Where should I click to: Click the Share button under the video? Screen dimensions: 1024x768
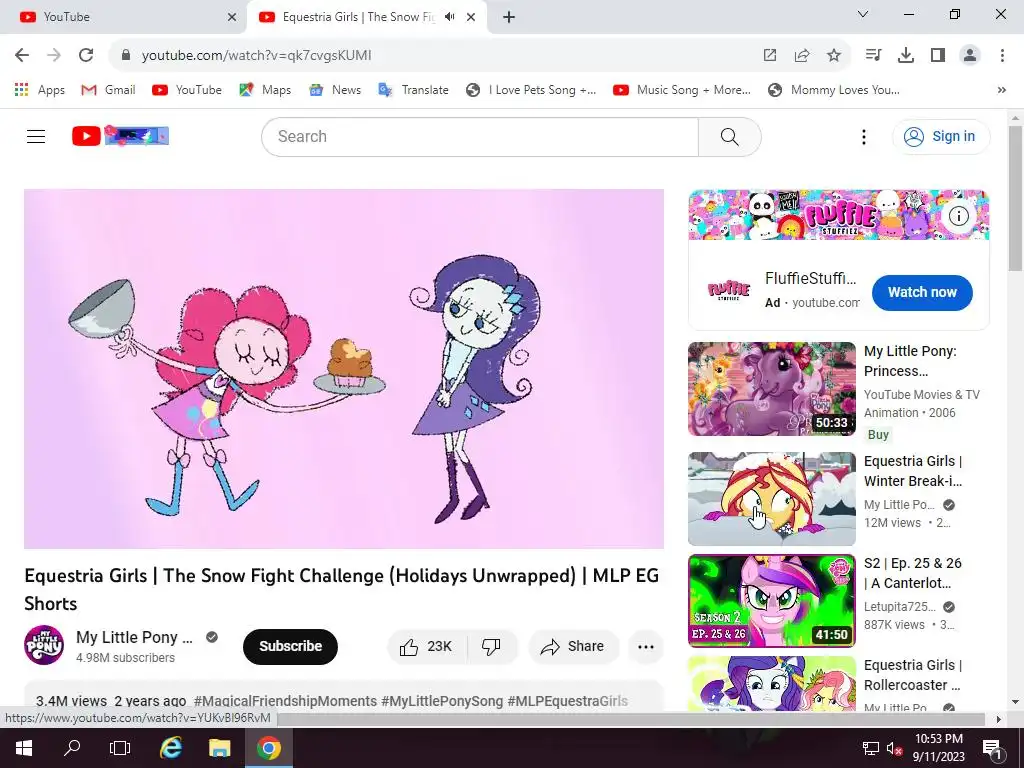click(573, 647)
